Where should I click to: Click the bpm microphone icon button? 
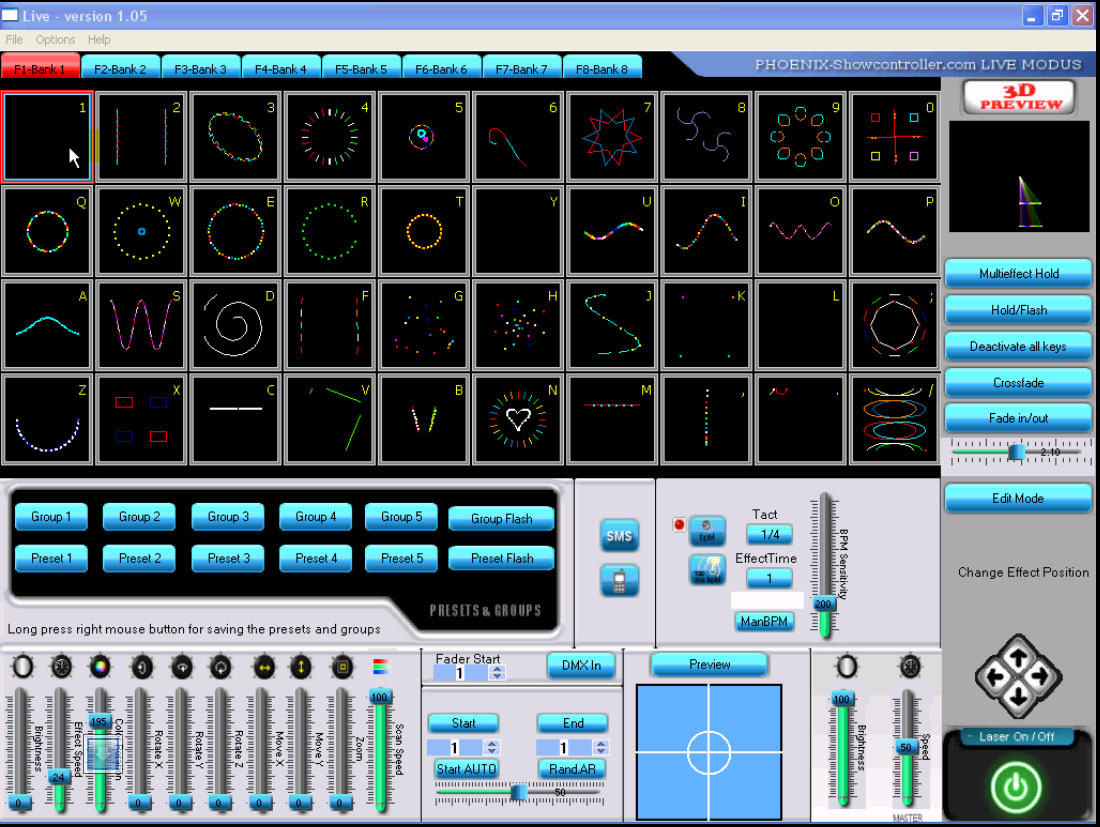(707, 531)
